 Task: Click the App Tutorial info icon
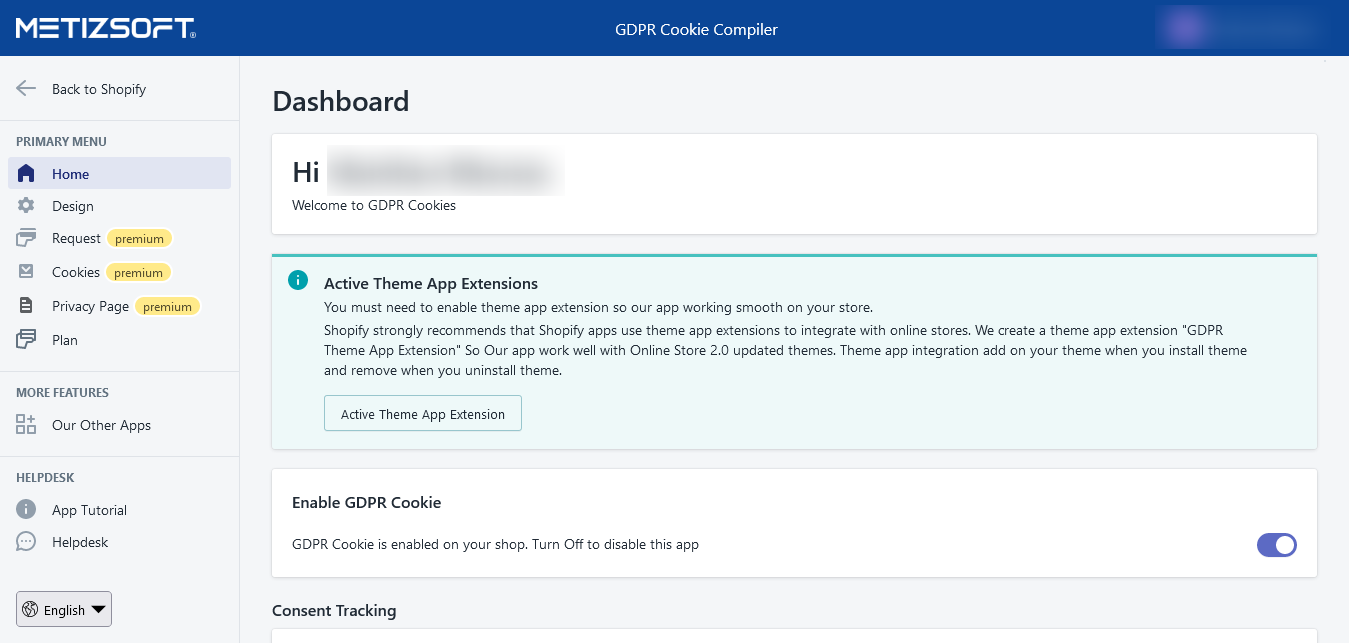tap(27, 510)
